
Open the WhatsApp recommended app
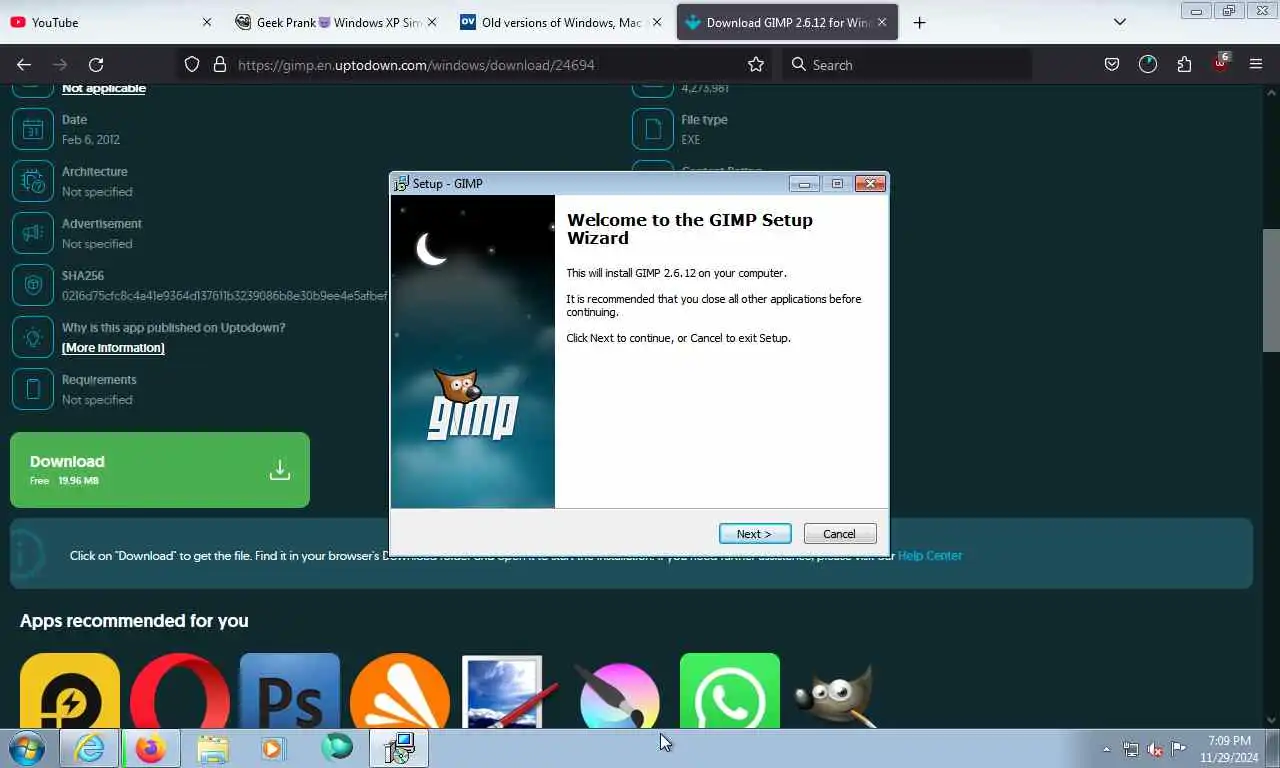(730, 691)
